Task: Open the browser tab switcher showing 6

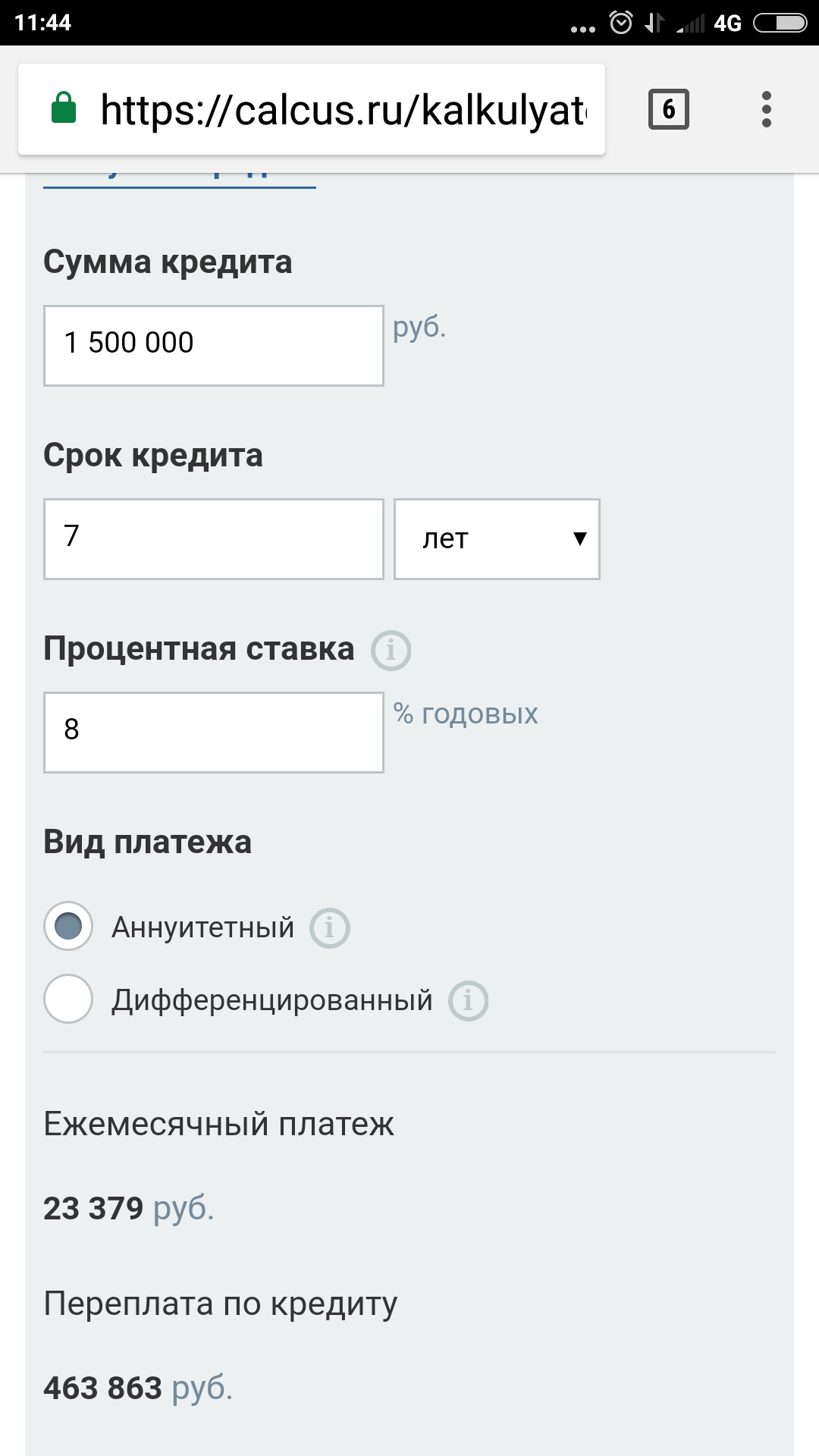Action: pyautogui.click(x=668, y=109)
